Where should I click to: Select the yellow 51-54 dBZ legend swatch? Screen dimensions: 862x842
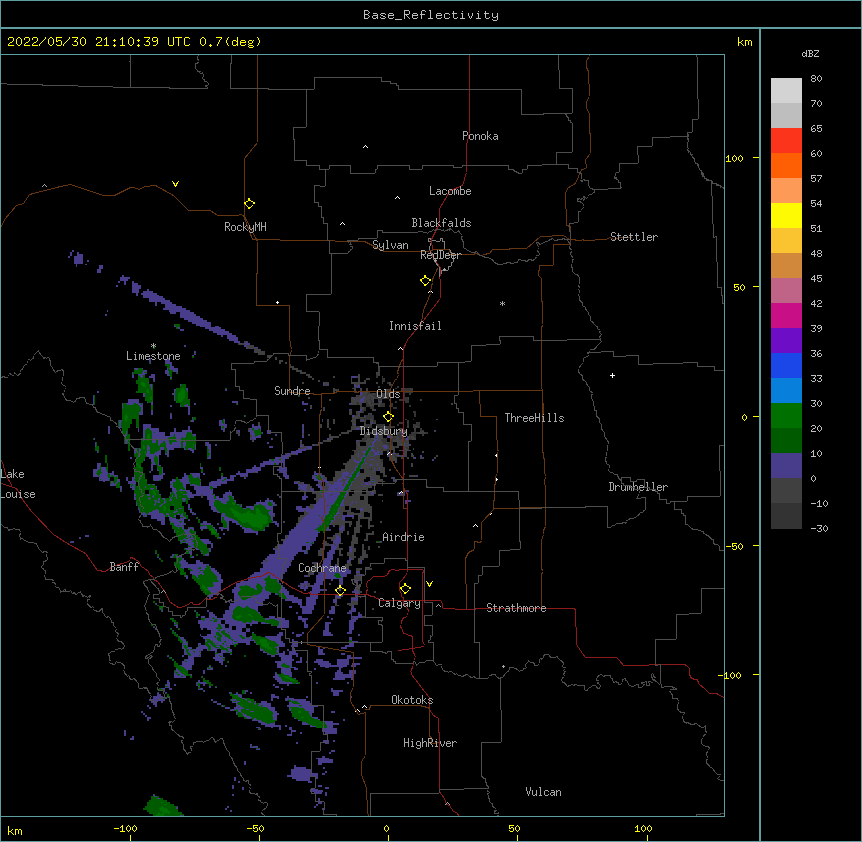click(x=786, y=215)
